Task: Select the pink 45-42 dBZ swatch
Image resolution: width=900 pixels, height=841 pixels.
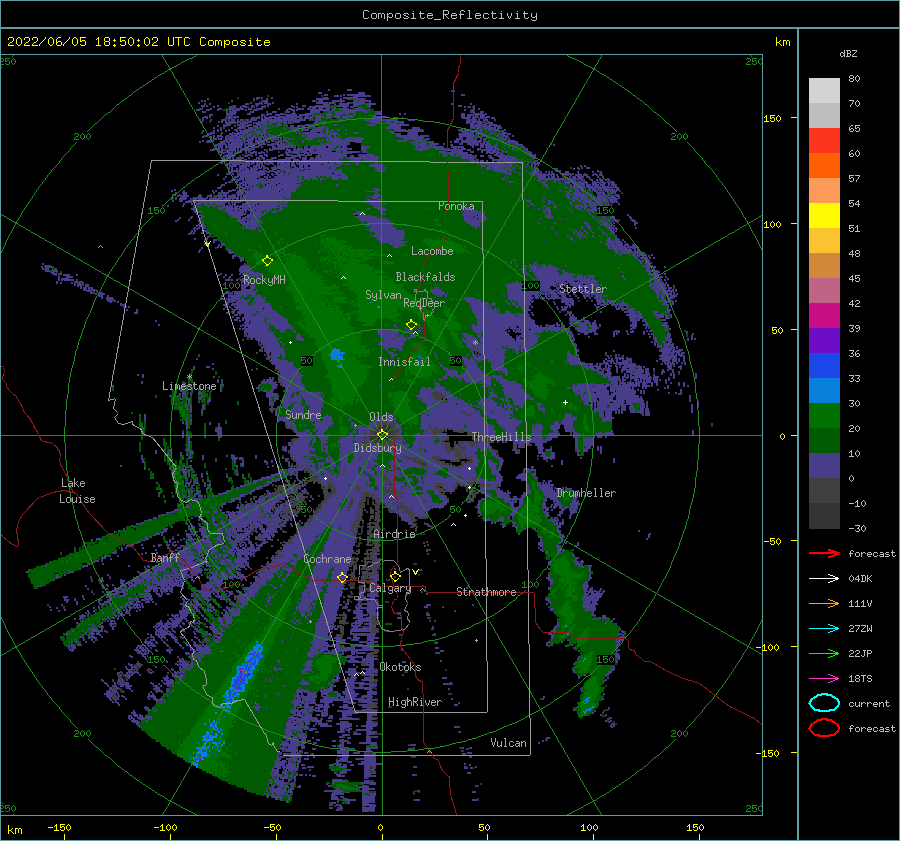Action: pos(824,290)
